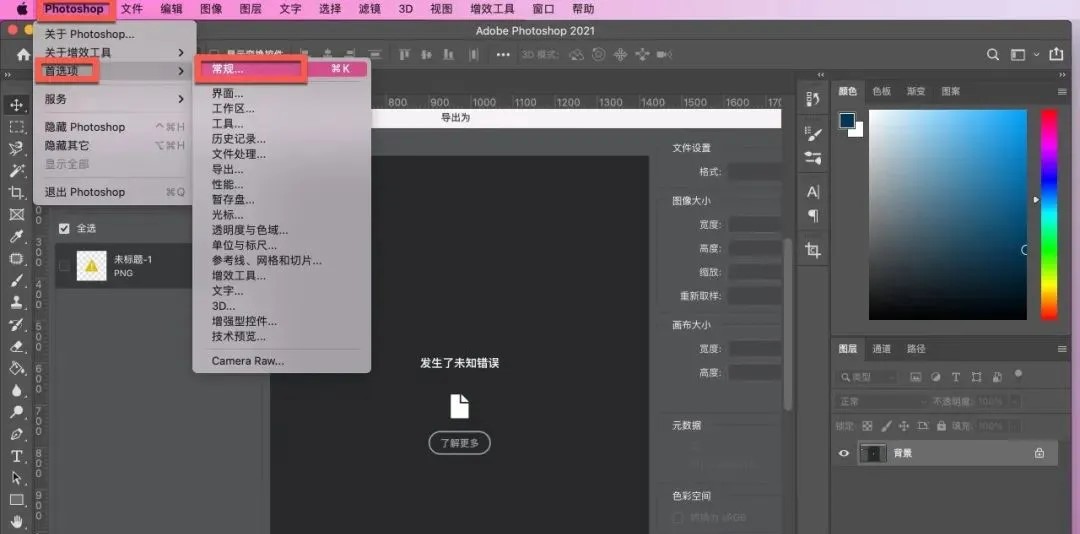Select the Eraser tool

(x=17, y=347)
